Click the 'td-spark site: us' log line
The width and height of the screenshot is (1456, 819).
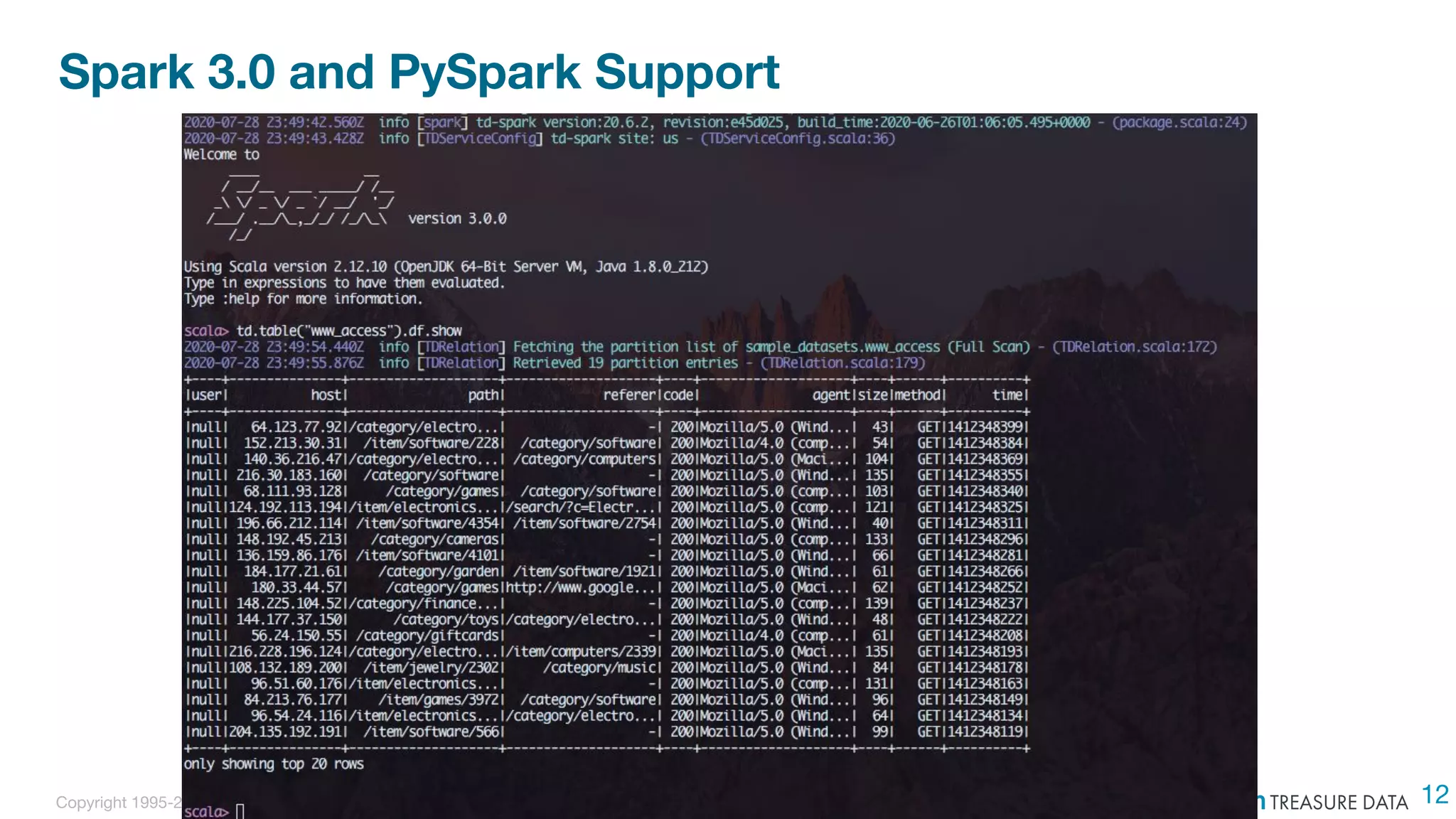pos(539,138)
